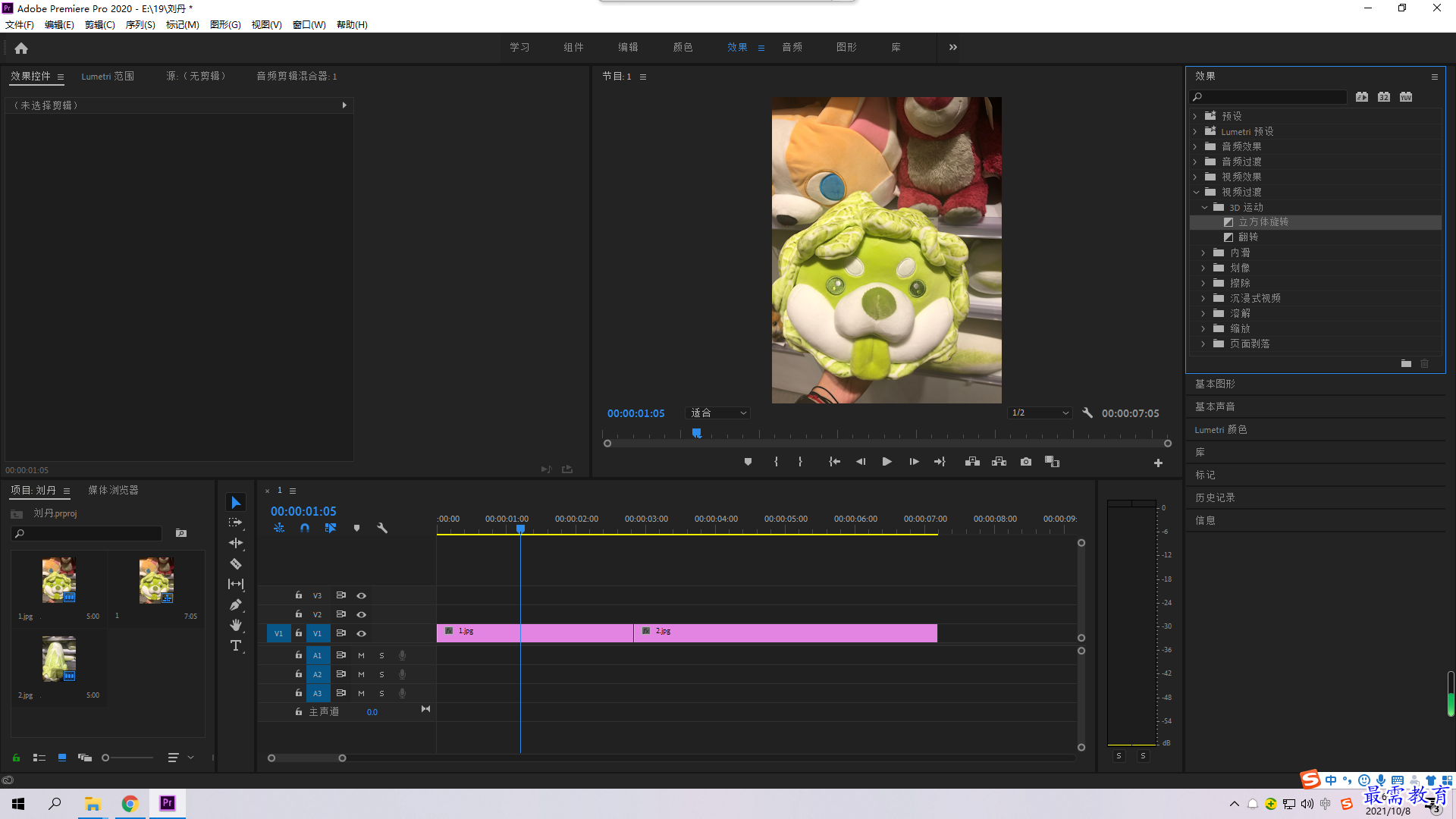Click the timeline add marker icon
The image size is (1456, 819).
(356, 528)
